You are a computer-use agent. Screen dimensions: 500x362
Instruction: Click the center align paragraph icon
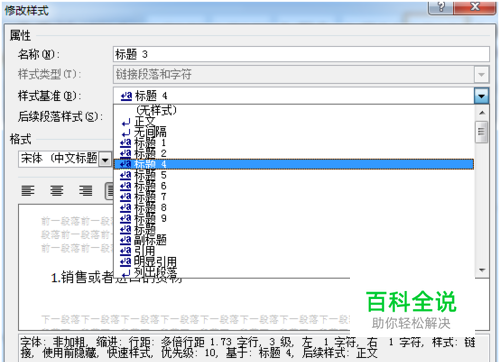coord(57,191)
